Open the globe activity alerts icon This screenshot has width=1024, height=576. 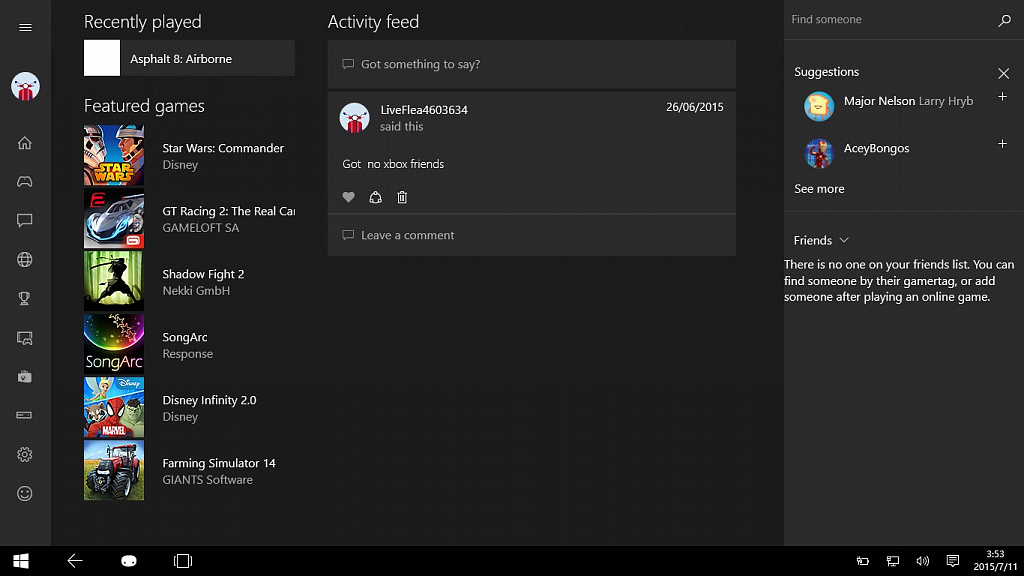25,259
